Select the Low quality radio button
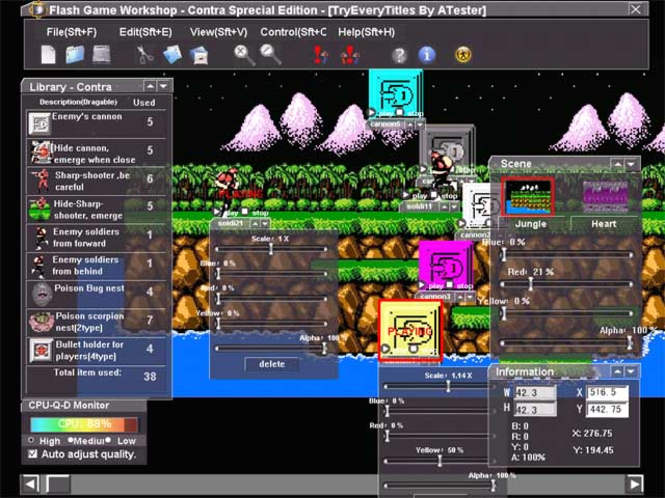Screen dimensions: 665x498 [x=109, y=440]
